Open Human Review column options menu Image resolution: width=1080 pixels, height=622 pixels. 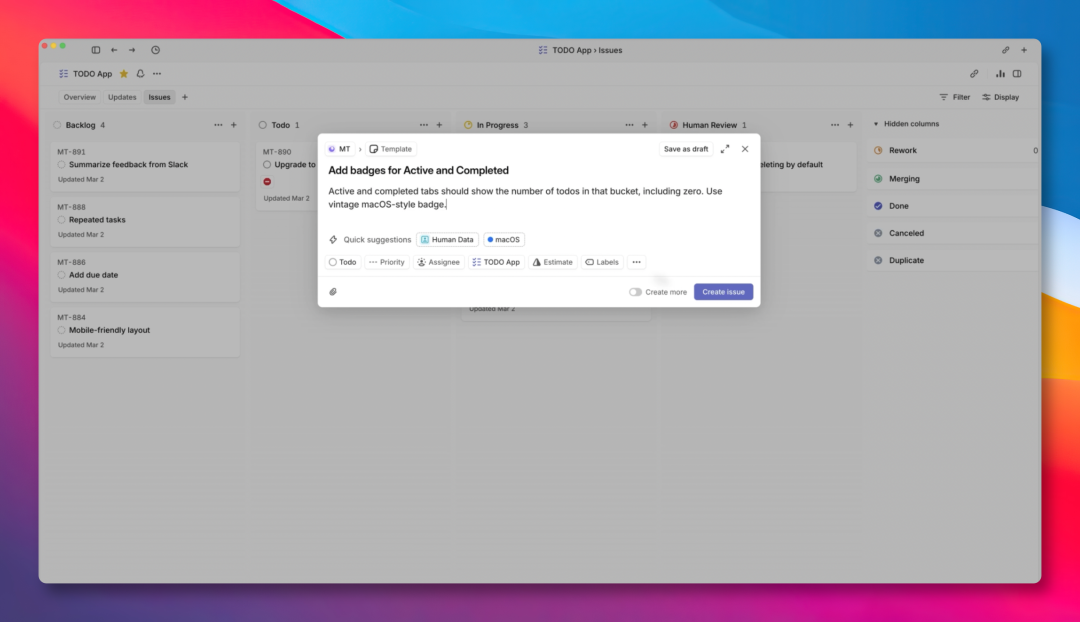[x=835, y=125]
